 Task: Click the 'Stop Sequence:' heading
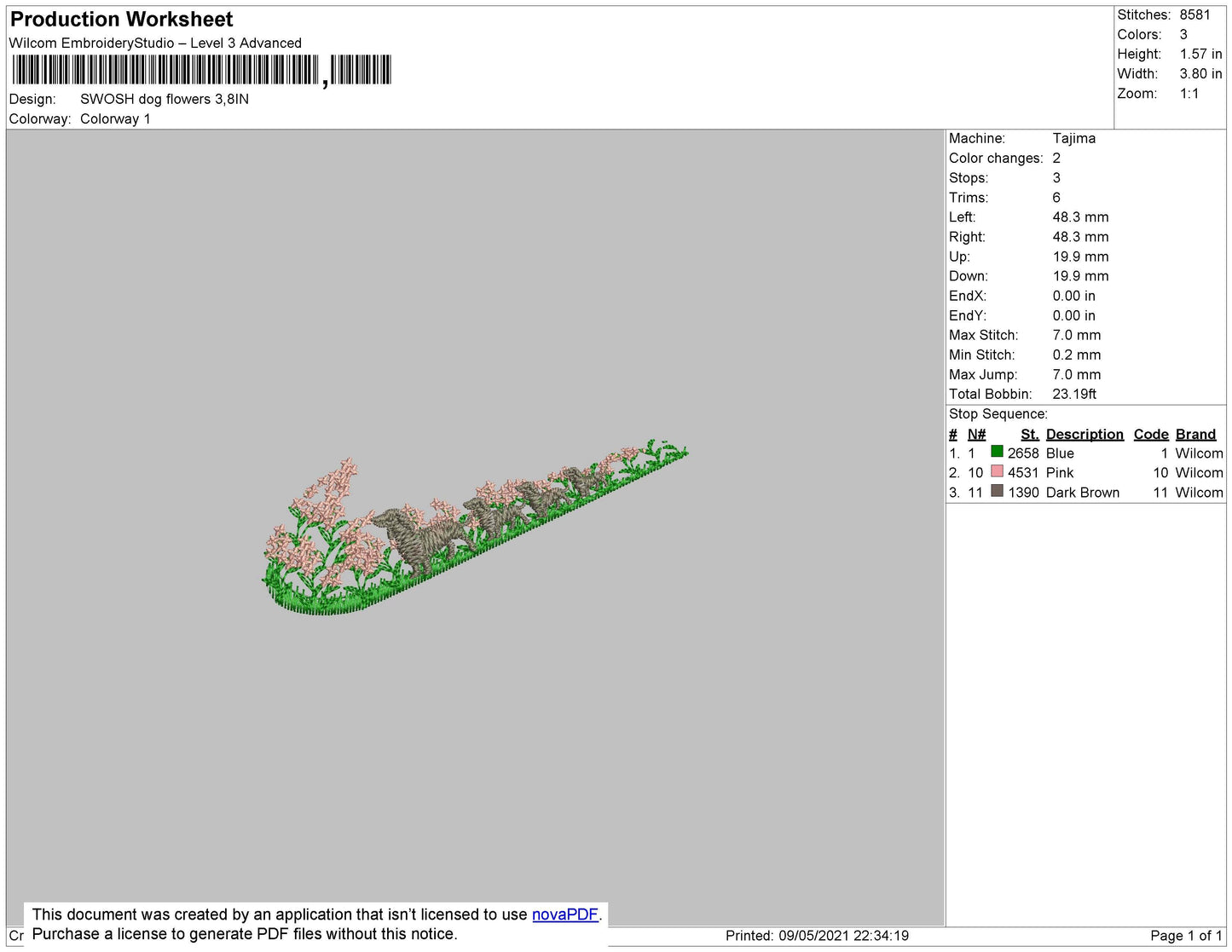998,413
